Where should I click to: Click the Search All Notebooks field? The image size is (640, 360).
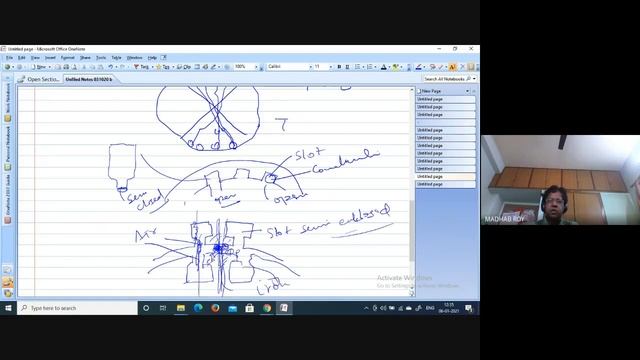(445, 79)
